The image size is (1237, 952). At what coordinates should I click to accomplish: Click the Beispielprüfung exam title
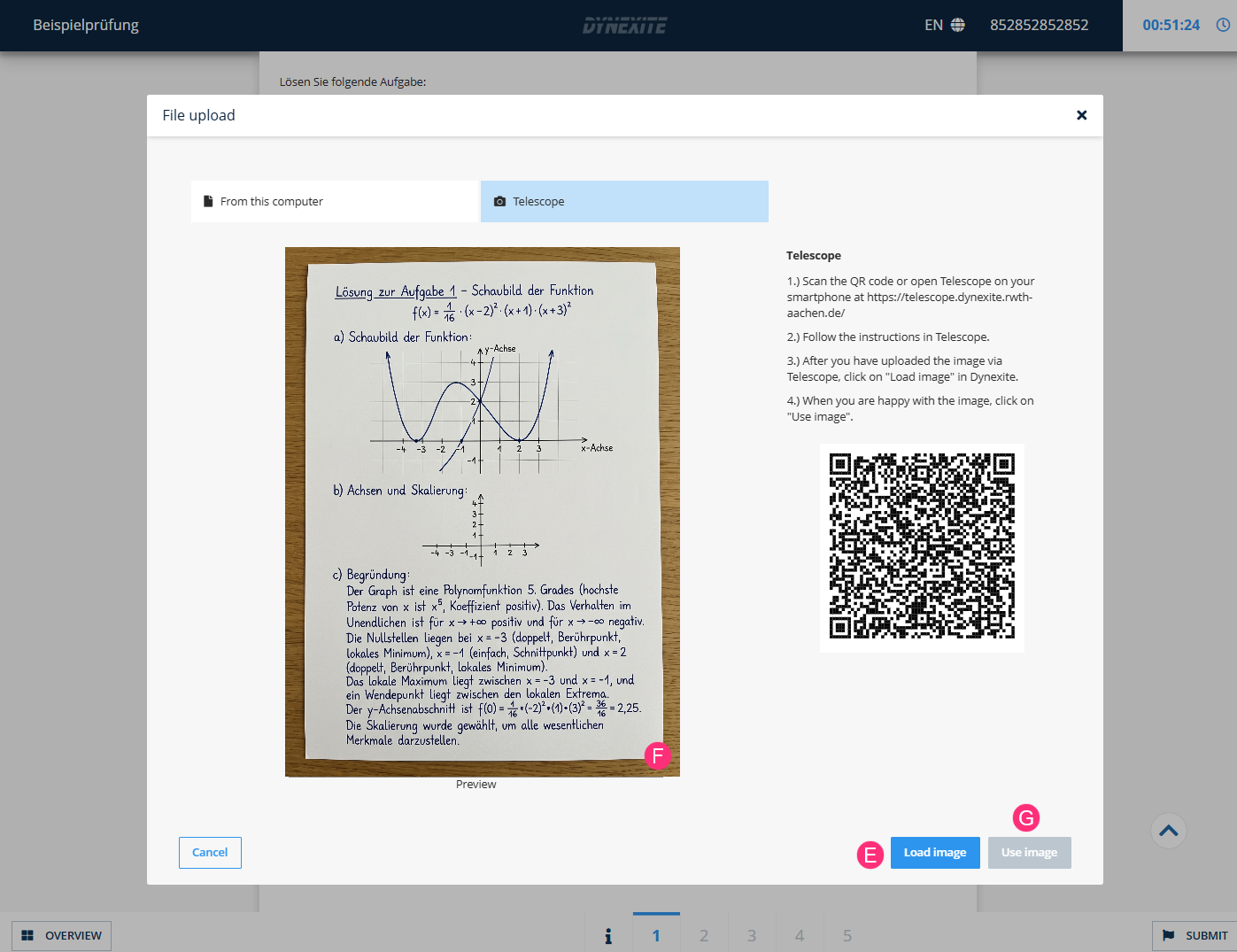[86, 25]
